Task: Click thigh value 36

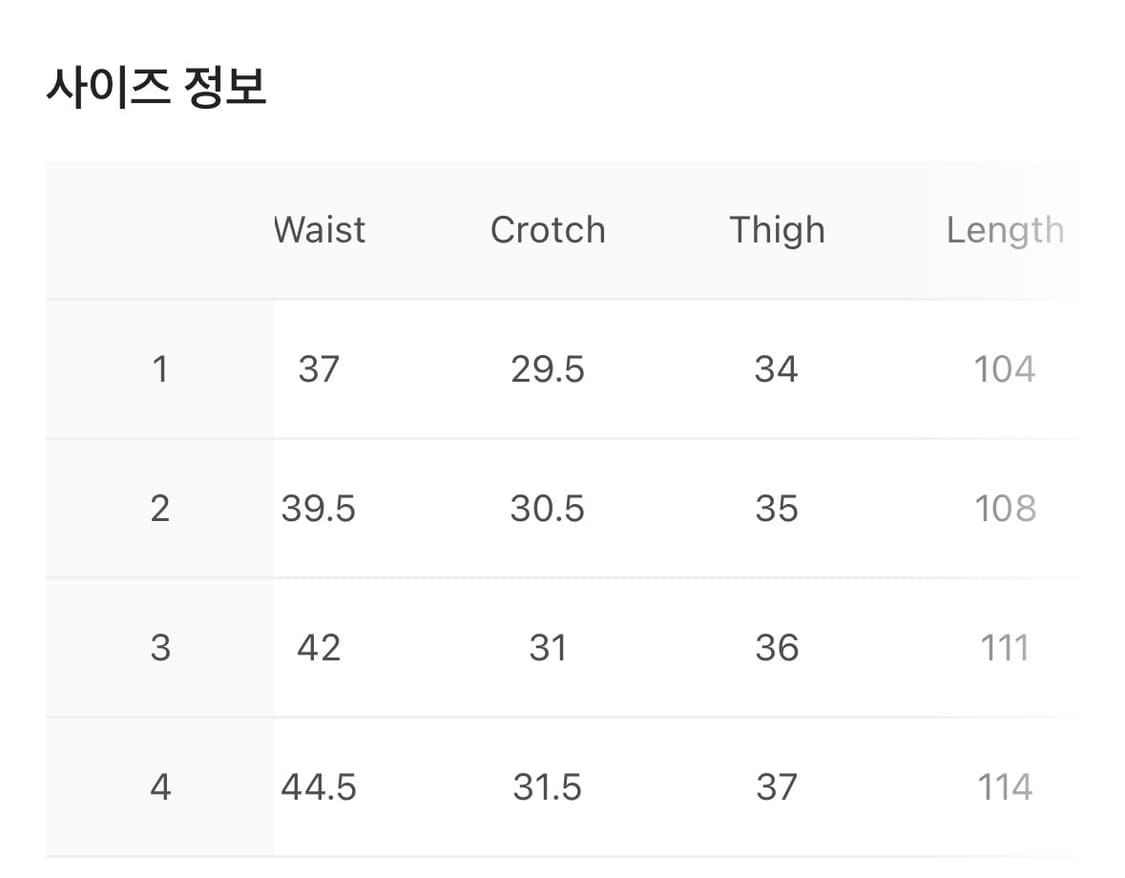Action: tap(776, 648)
